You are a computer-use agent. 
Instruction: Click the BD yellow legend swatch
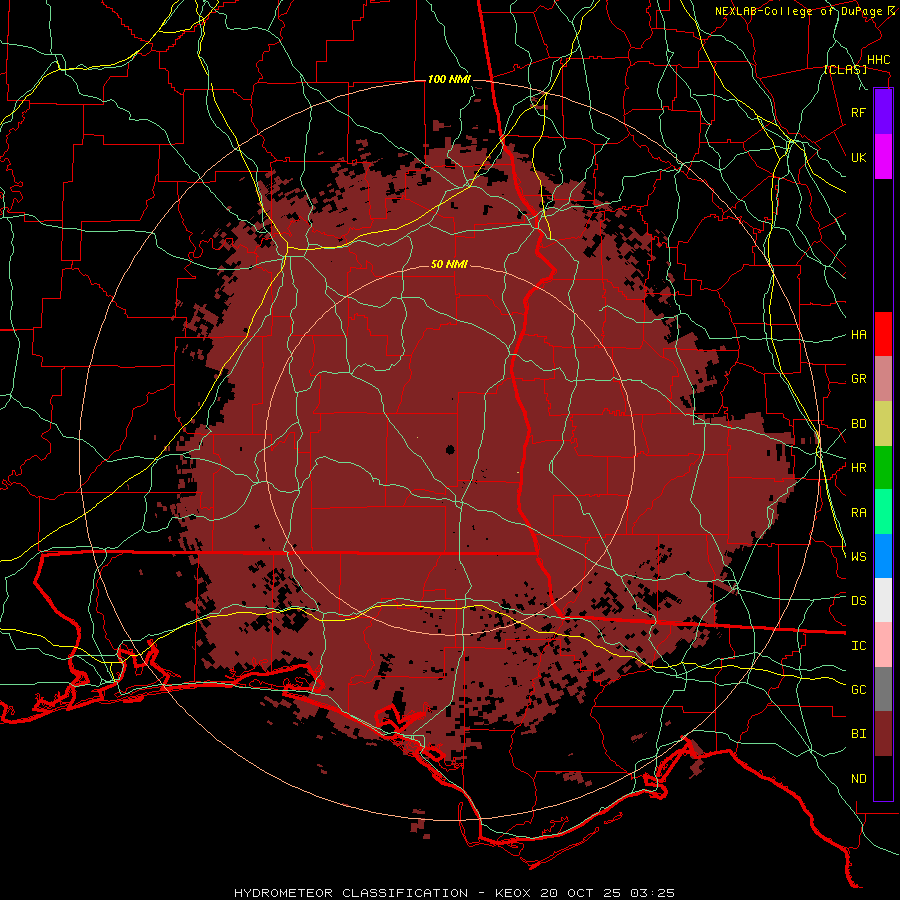tap(883, 424)
